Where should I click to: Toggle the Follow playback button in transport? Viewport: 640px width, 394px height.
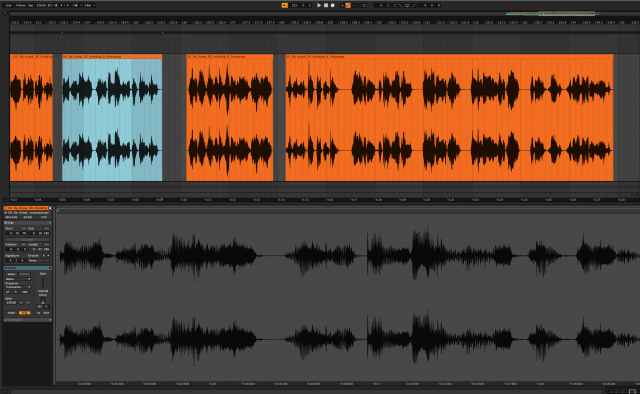285,5
